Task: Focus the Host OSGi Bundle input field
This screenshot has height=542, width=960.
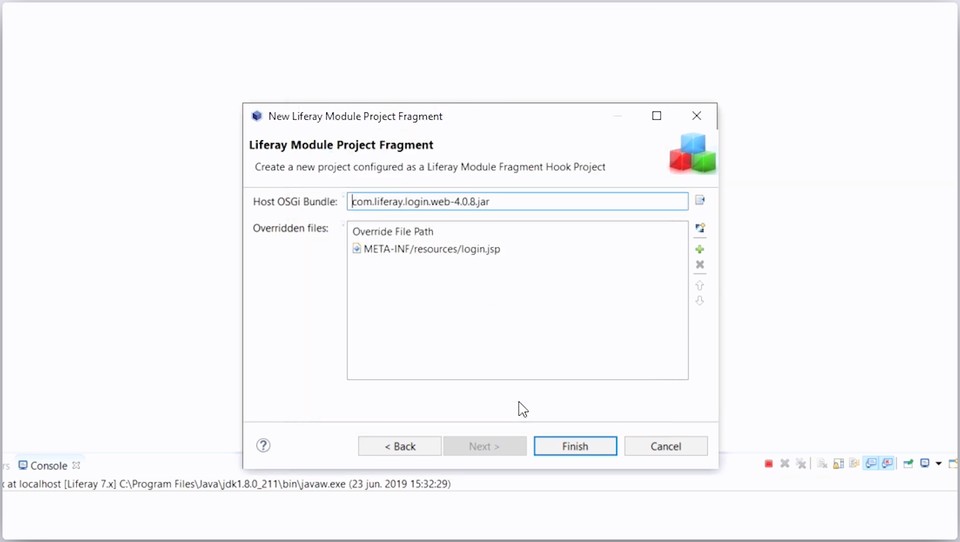Action: pyautogui.click(x=517, y=201)
